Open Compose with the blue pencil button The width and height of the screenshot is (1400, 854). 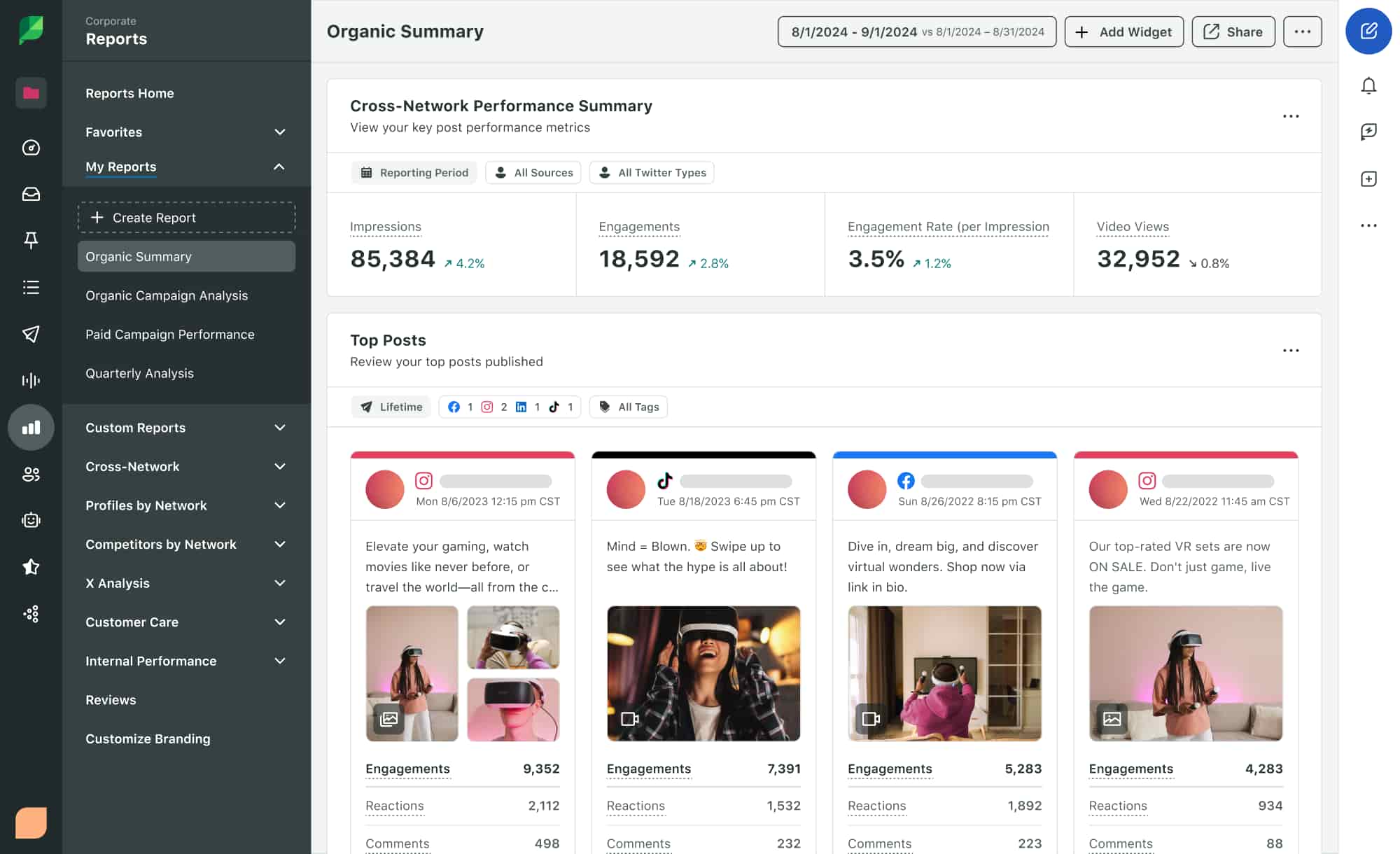pos(1368,31)
